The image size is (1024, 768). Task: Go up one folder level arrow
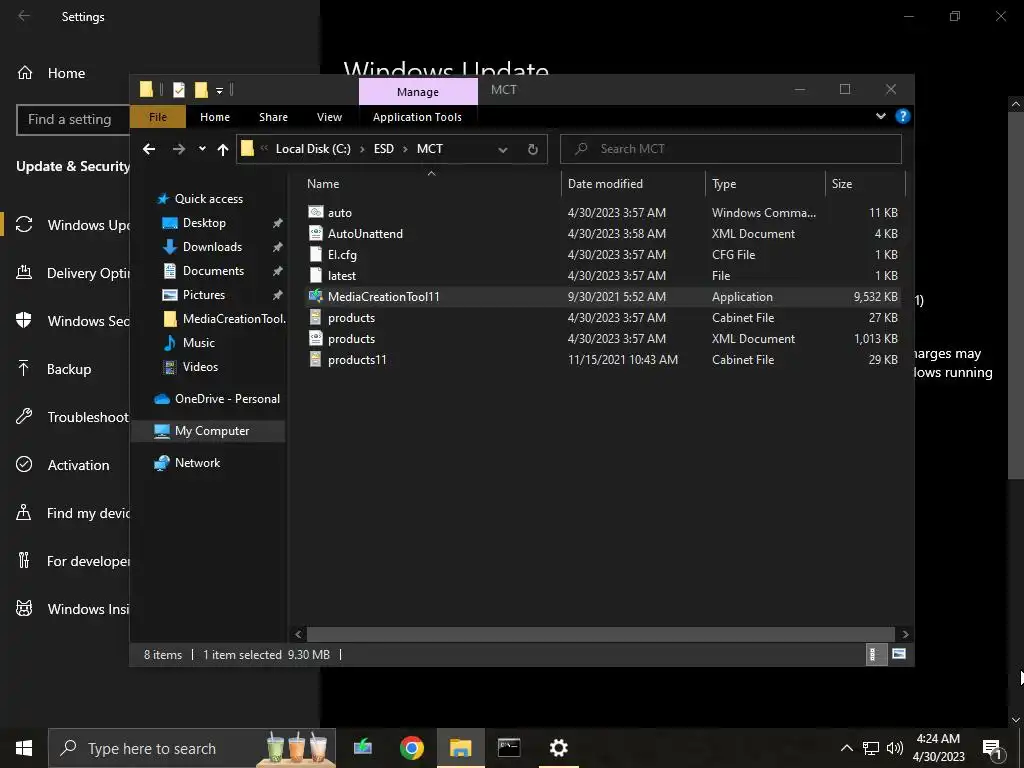click(223, 150)
